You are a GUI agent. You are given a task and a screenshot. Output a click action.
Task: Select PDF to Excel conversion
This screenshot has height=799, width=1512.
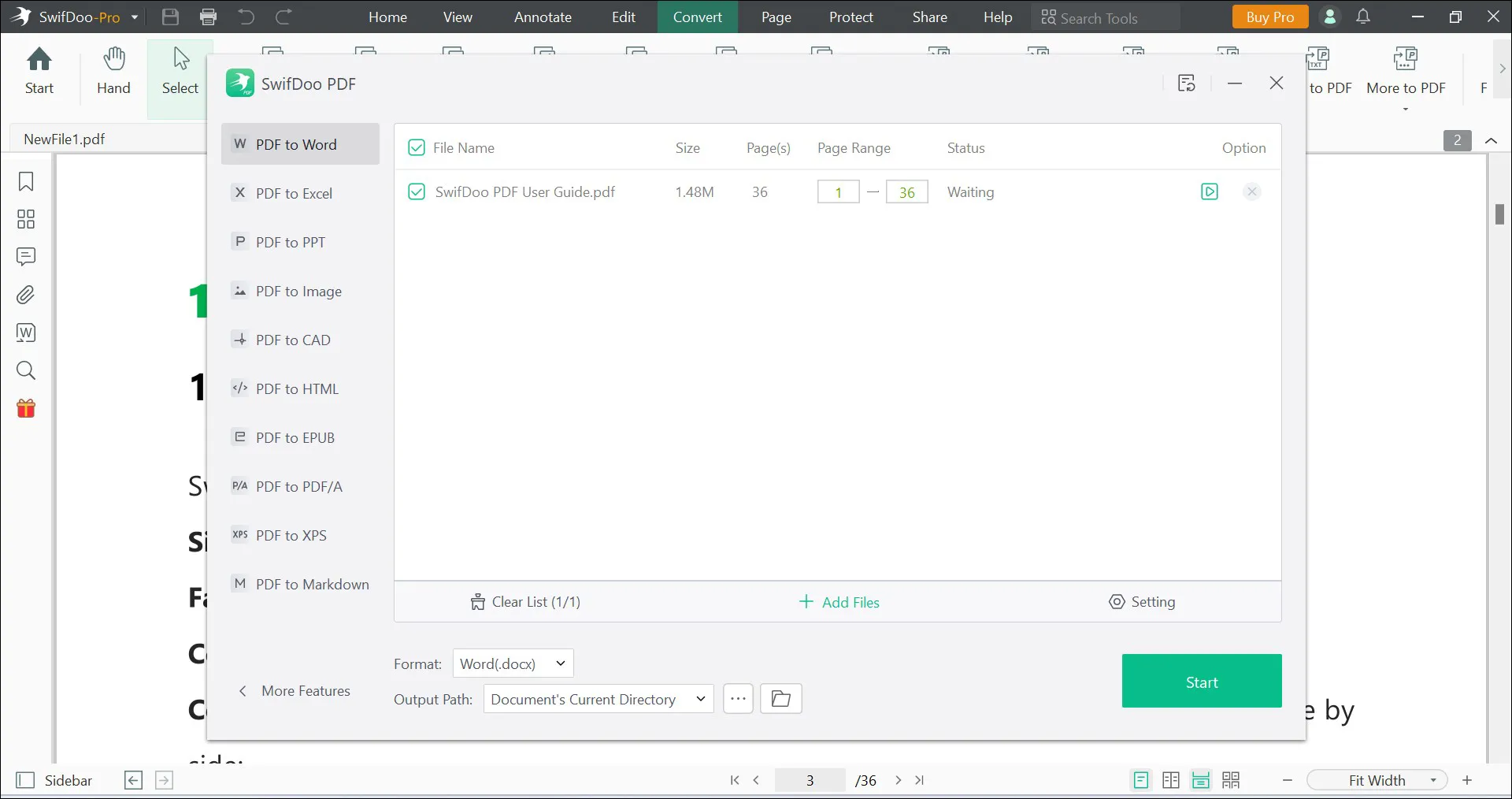click(x=294, y=193)
